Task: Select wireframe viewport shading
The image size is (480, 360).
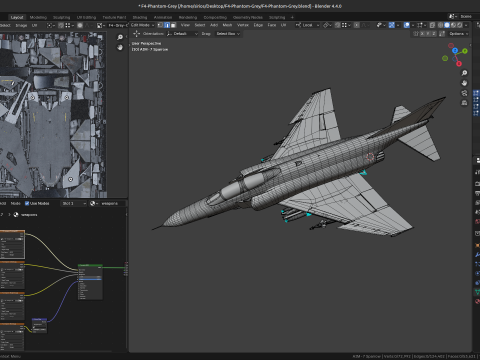Action: point(441,25)
